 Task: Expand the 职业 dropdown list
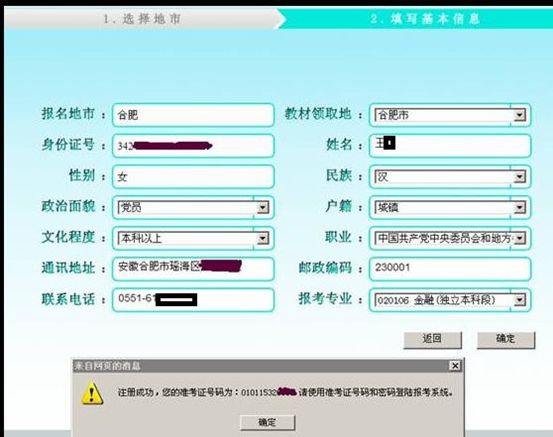pos(519,238)
